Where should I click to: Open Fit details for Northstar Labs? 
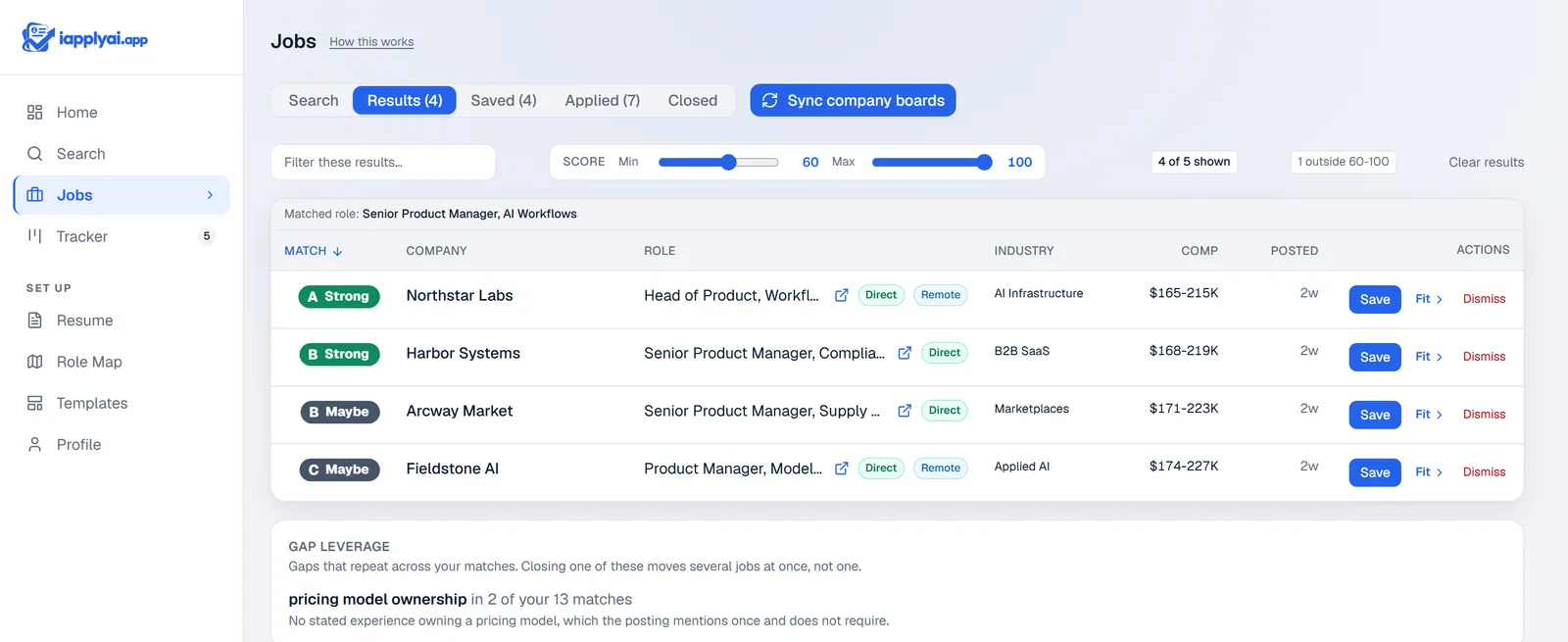click(1429, 299)
